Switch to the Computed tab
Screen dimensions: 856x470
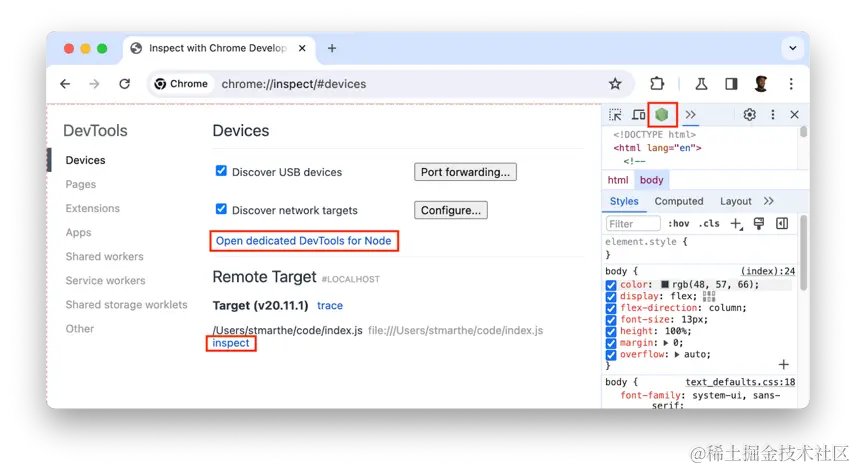tap(679, 201)
